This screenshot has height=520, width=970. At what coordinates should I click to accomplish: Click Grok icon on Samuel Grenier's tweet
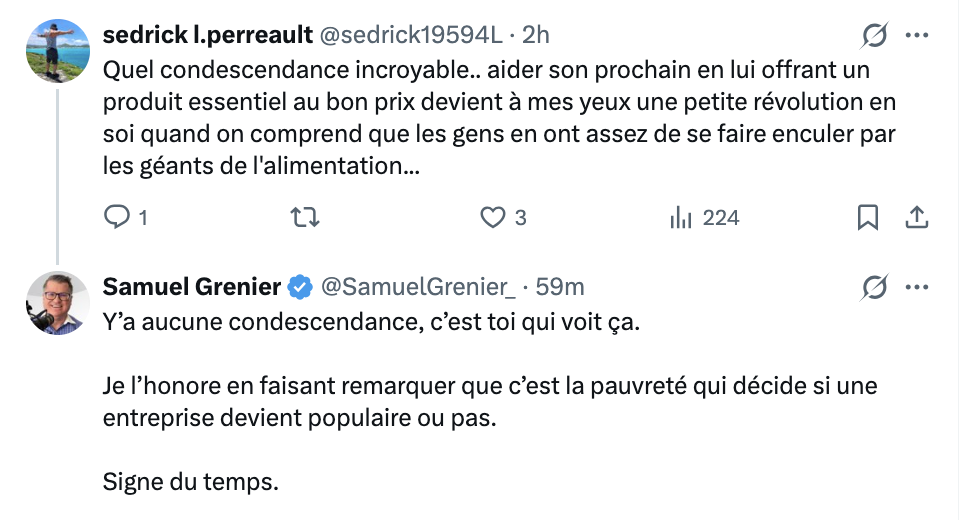pyautogui.click(x=874, y=288)
